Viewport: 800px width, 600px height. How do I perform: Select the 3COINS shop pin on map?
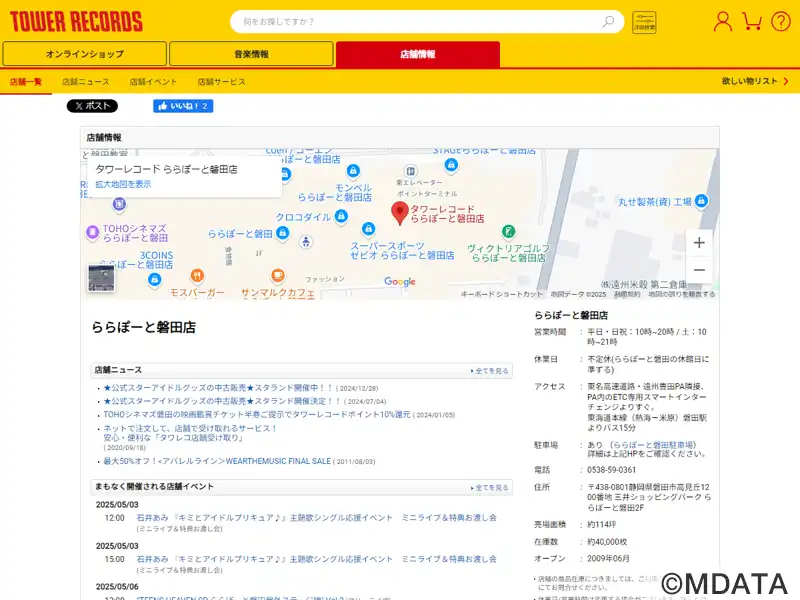point(154,280)
